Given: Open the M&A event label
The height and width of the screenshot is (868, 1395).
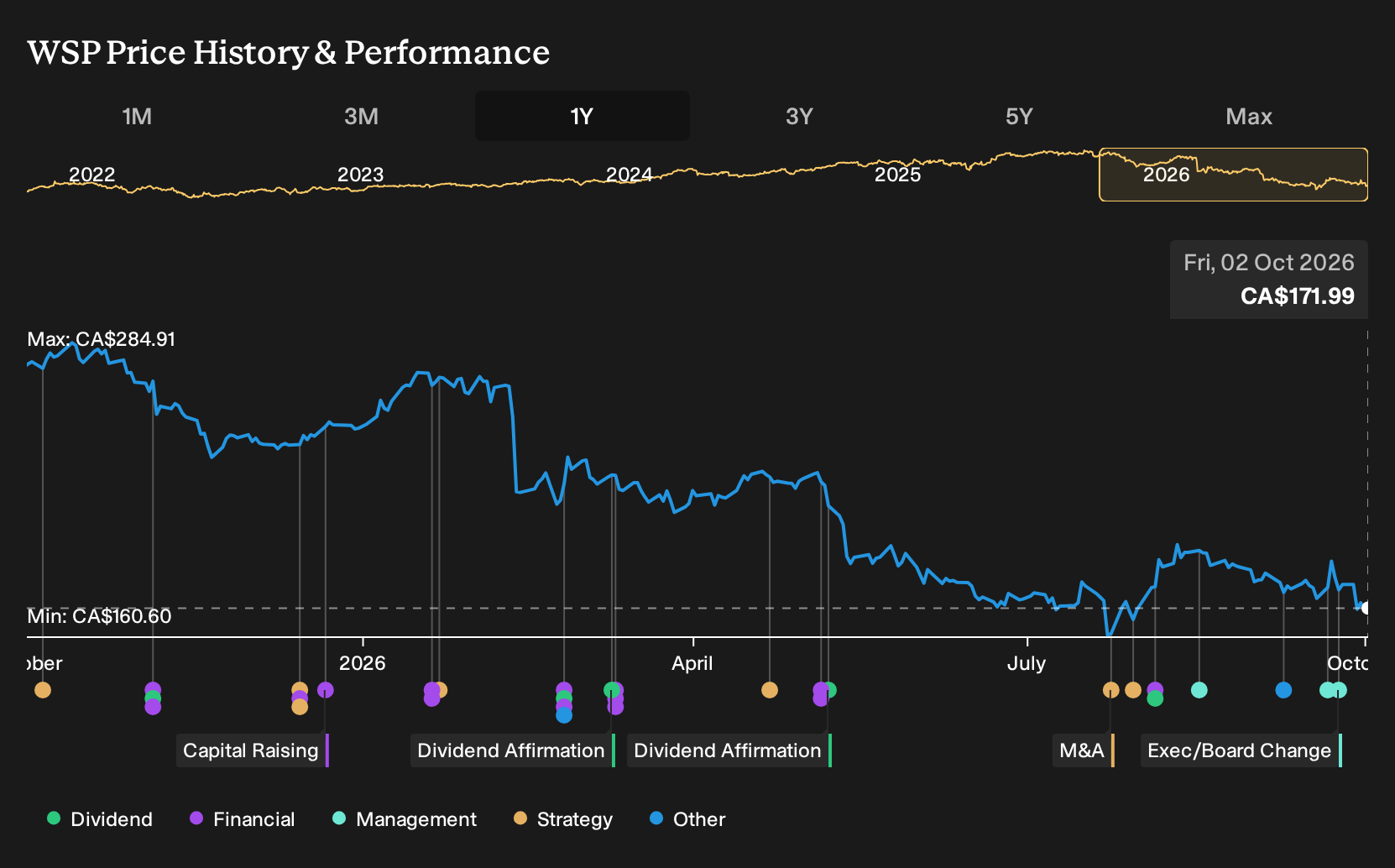Looking at the screenshot, I should pos(1083,750).
